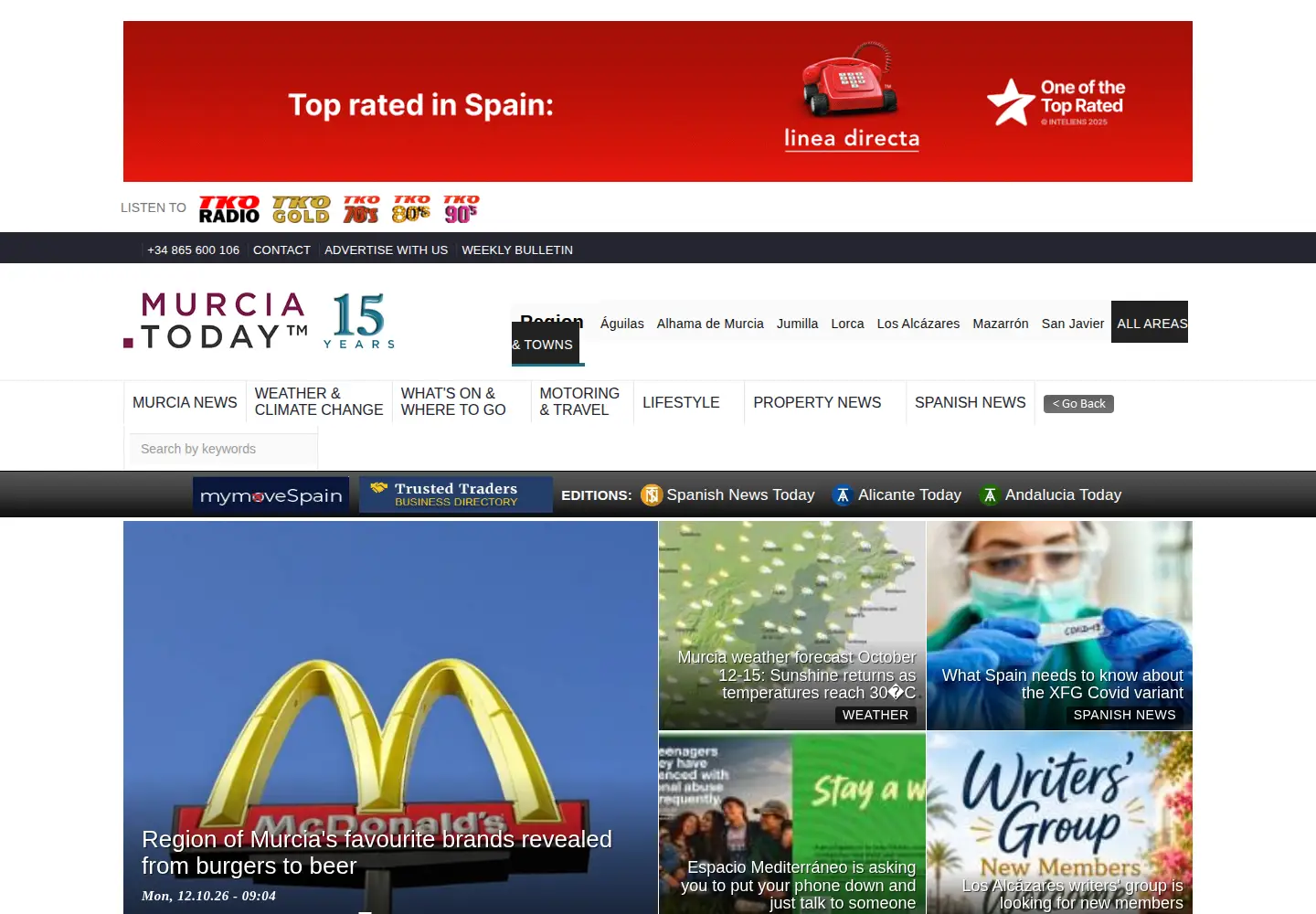Open the Trusted Traders Business Directory banner
The height and width of the screenshot is (914, 1316).
click(456, 494)
